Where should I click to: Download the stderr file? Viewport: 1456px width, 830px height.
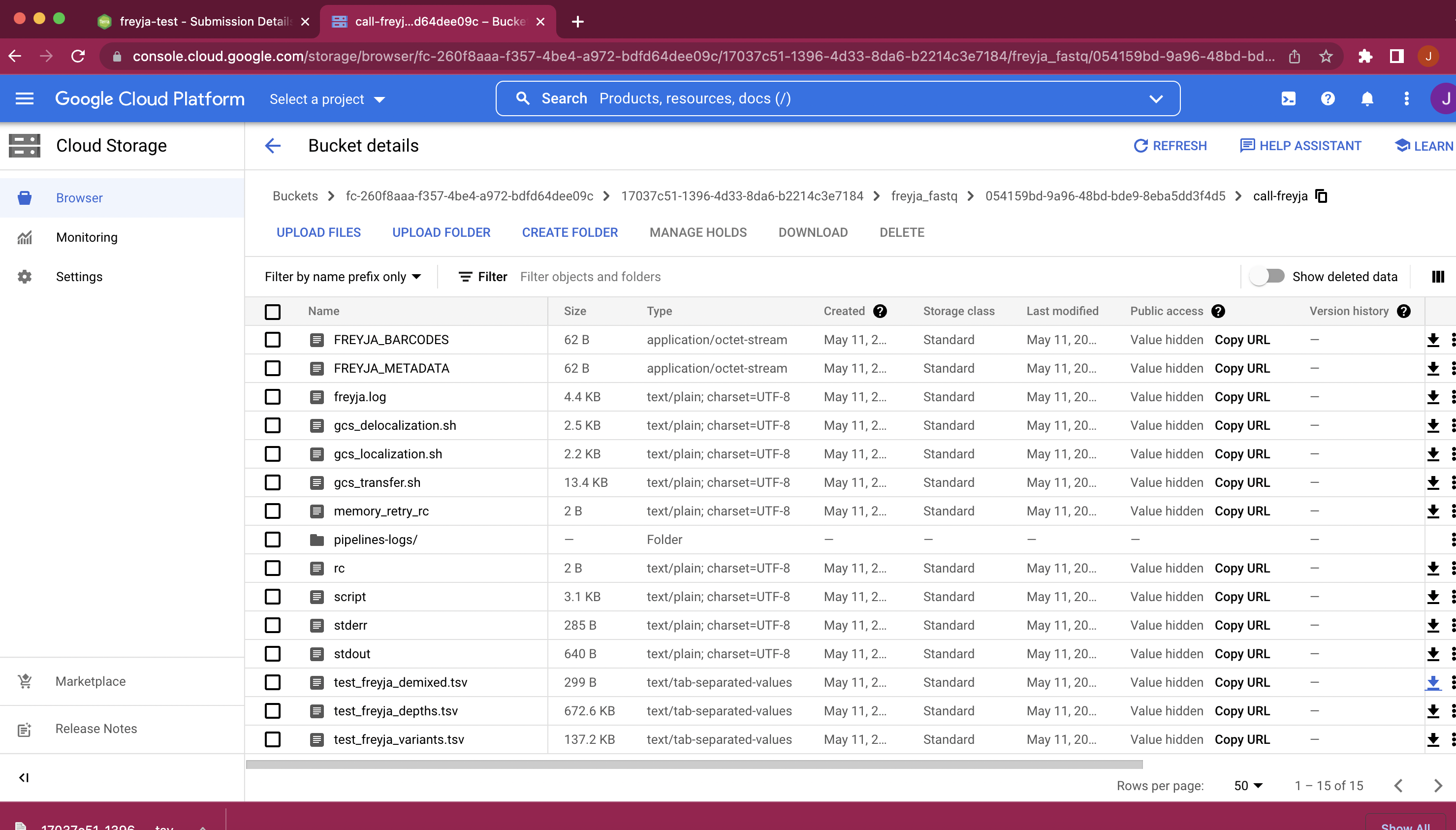pos(1433,625)
